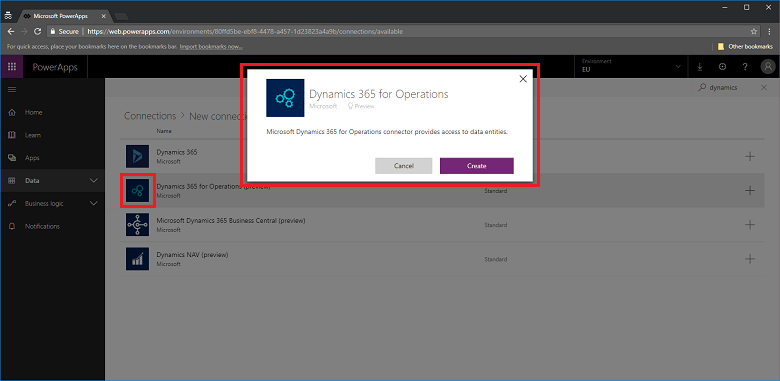This screenshot has height=381, width=780.
Task: Click the Create button in the dialog
Action: [x=477, y=166]
